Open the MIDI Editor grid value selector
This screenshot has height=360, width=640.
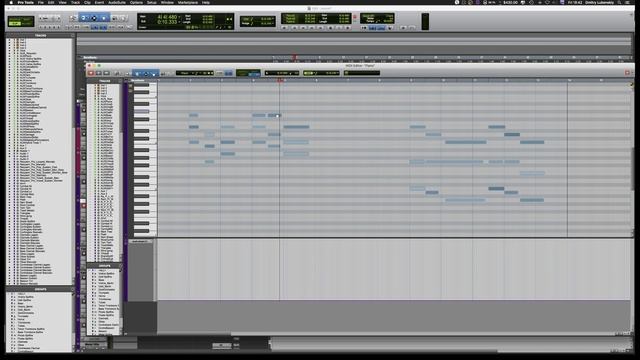pos(321,73)
